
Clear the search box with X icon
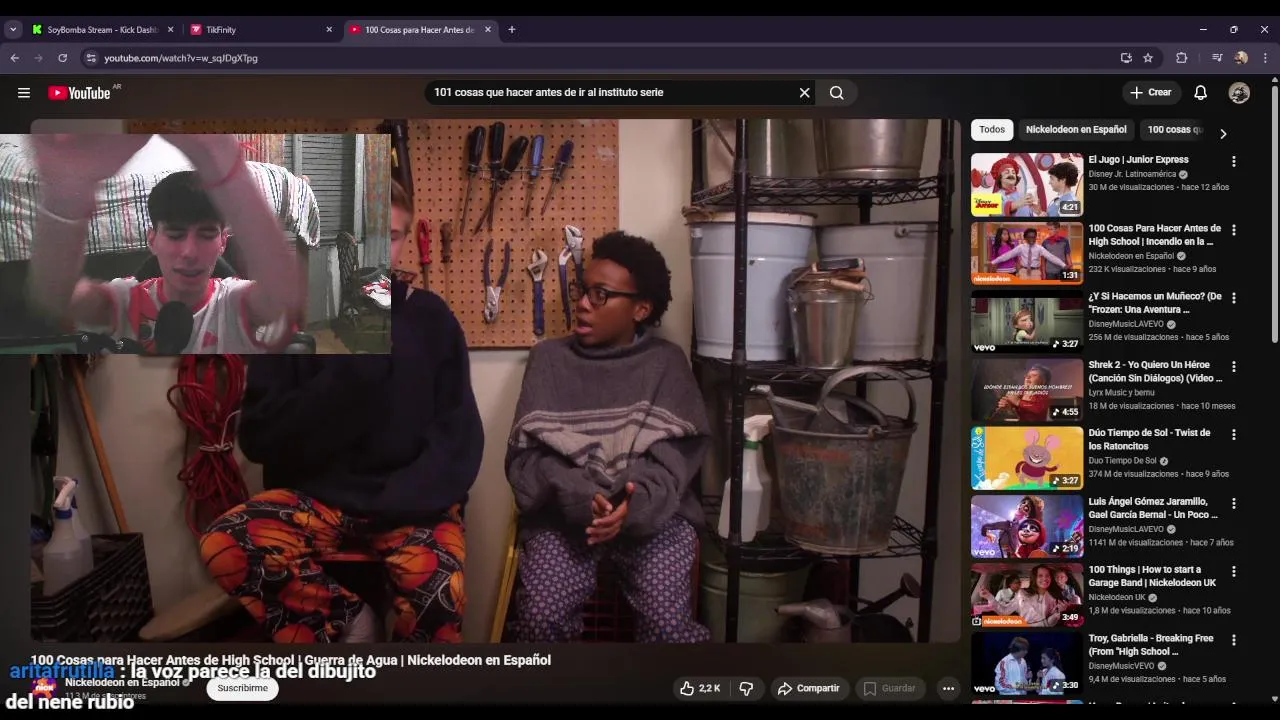tap(804, 93)
